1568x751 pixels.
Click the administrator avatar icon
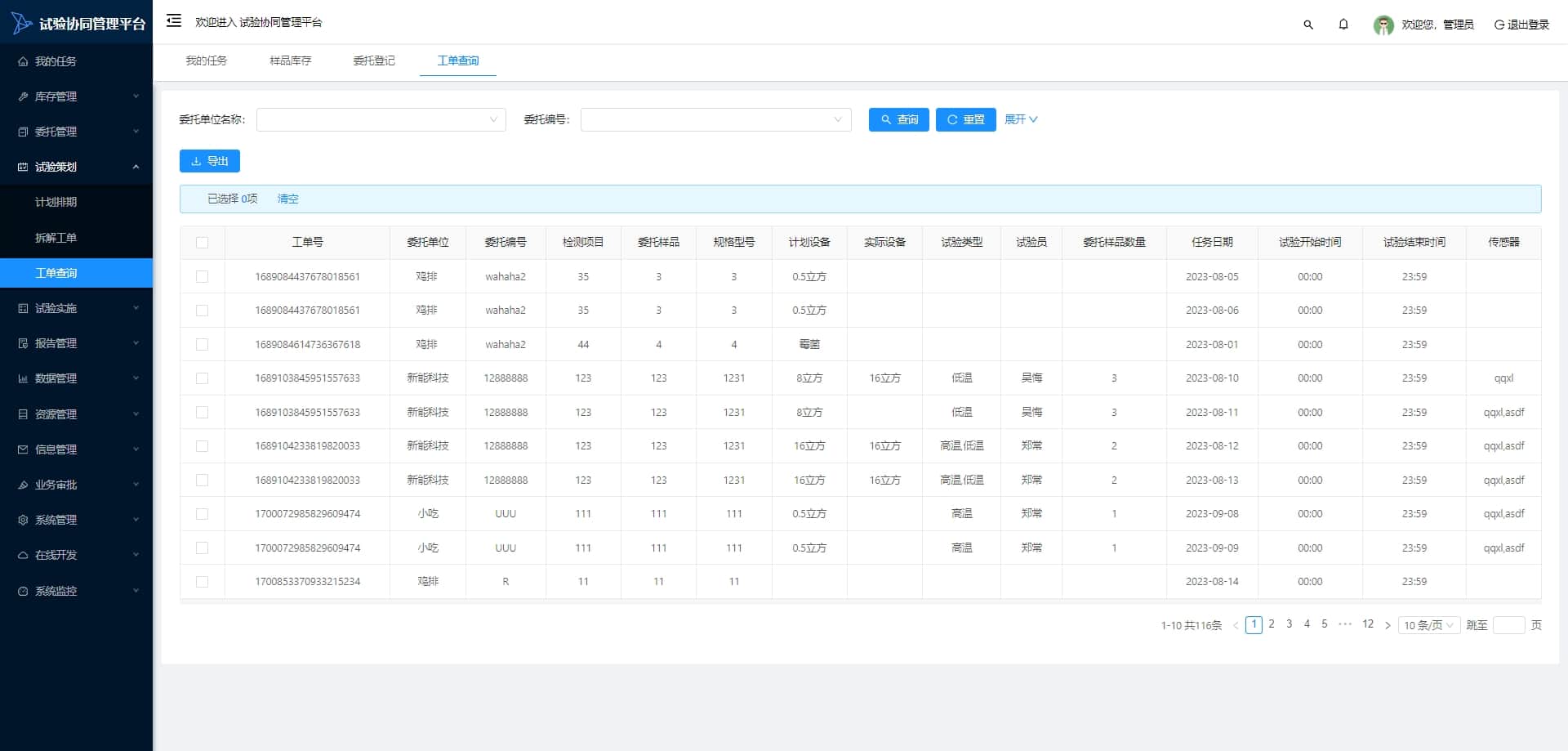pos(1383,25)
